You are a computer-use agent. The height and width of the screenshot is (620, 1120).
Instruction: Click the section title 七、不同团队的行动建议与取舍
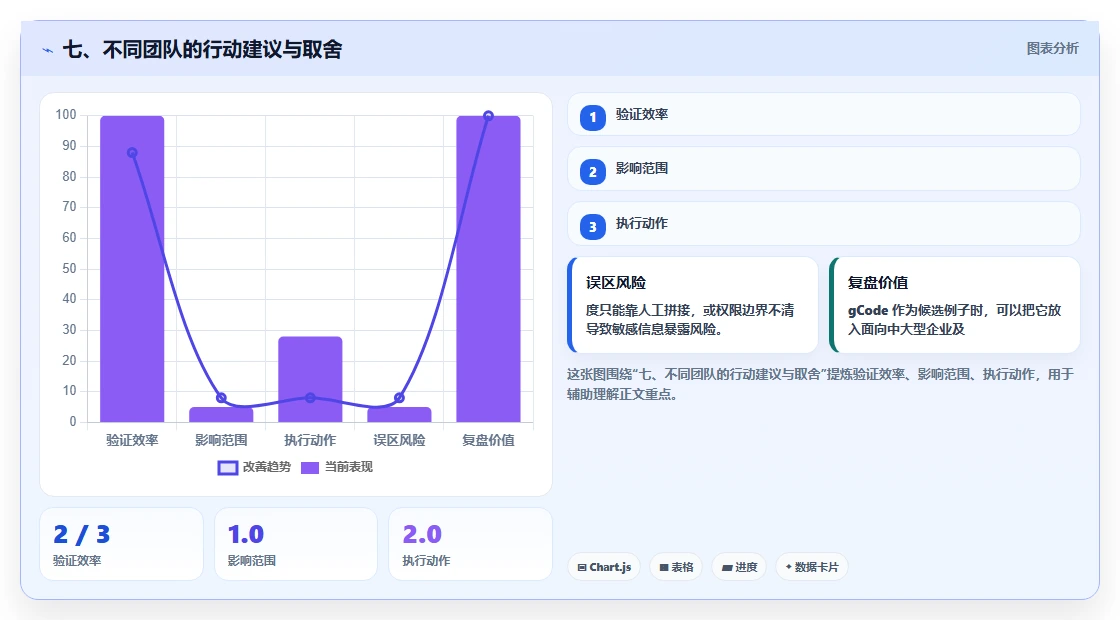point(203,49)
